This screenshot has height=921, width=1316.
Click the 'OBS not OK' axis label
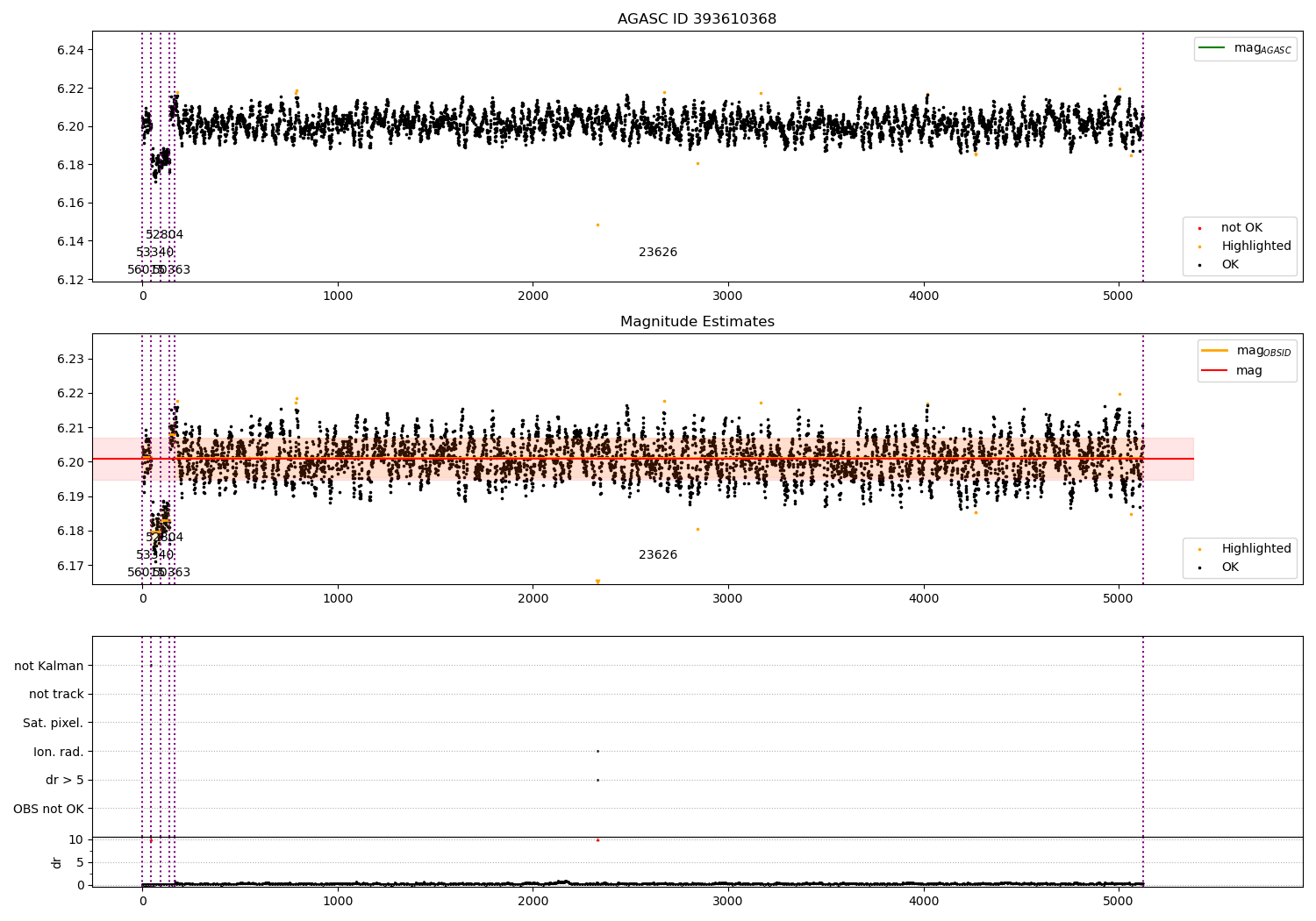click(x=48, y=809)
